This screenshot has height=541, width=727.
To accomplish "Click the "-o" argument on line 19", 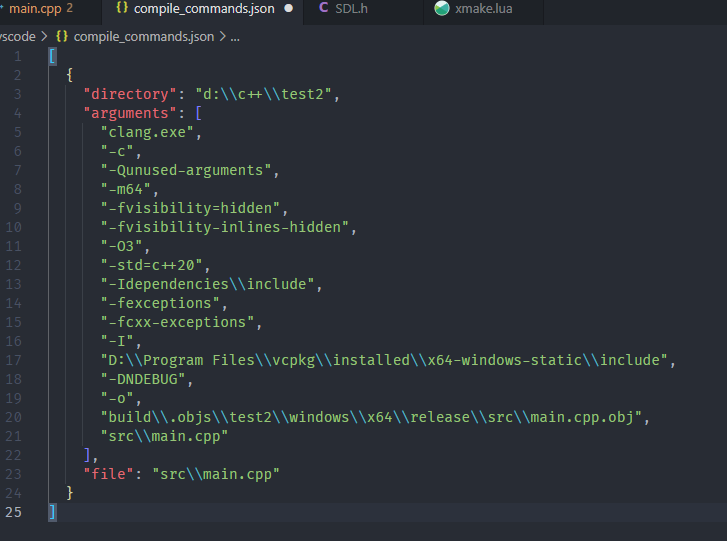I will click(x=117, y=398).
